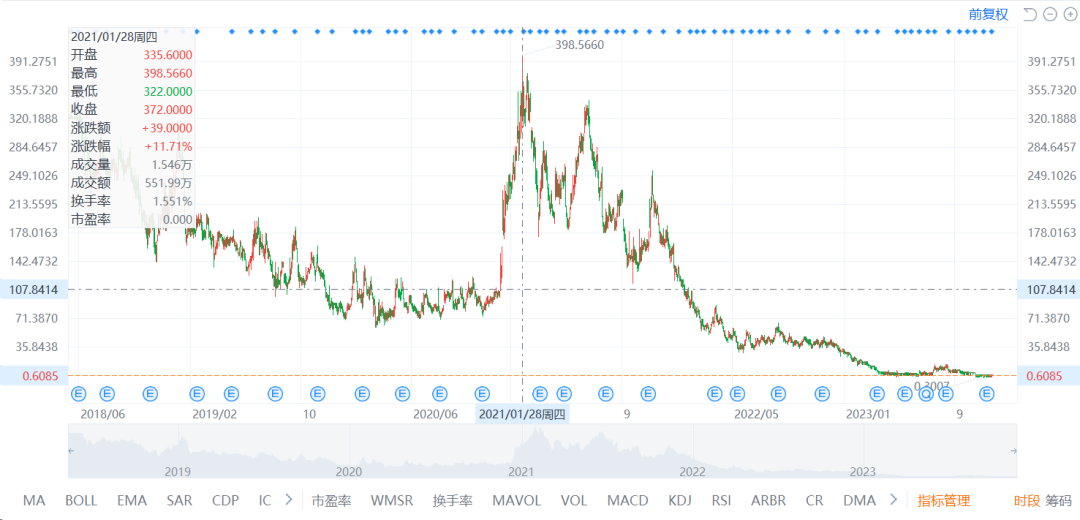Screen dimensions: 1080x520
Task: Expand more sub-indicators after DMA
Action: click(894, 500)
